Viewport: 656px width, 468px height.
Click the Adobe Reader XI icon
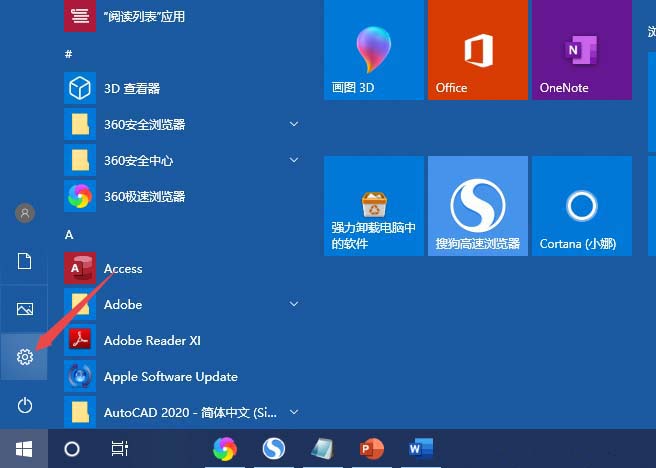coord(80,340)
